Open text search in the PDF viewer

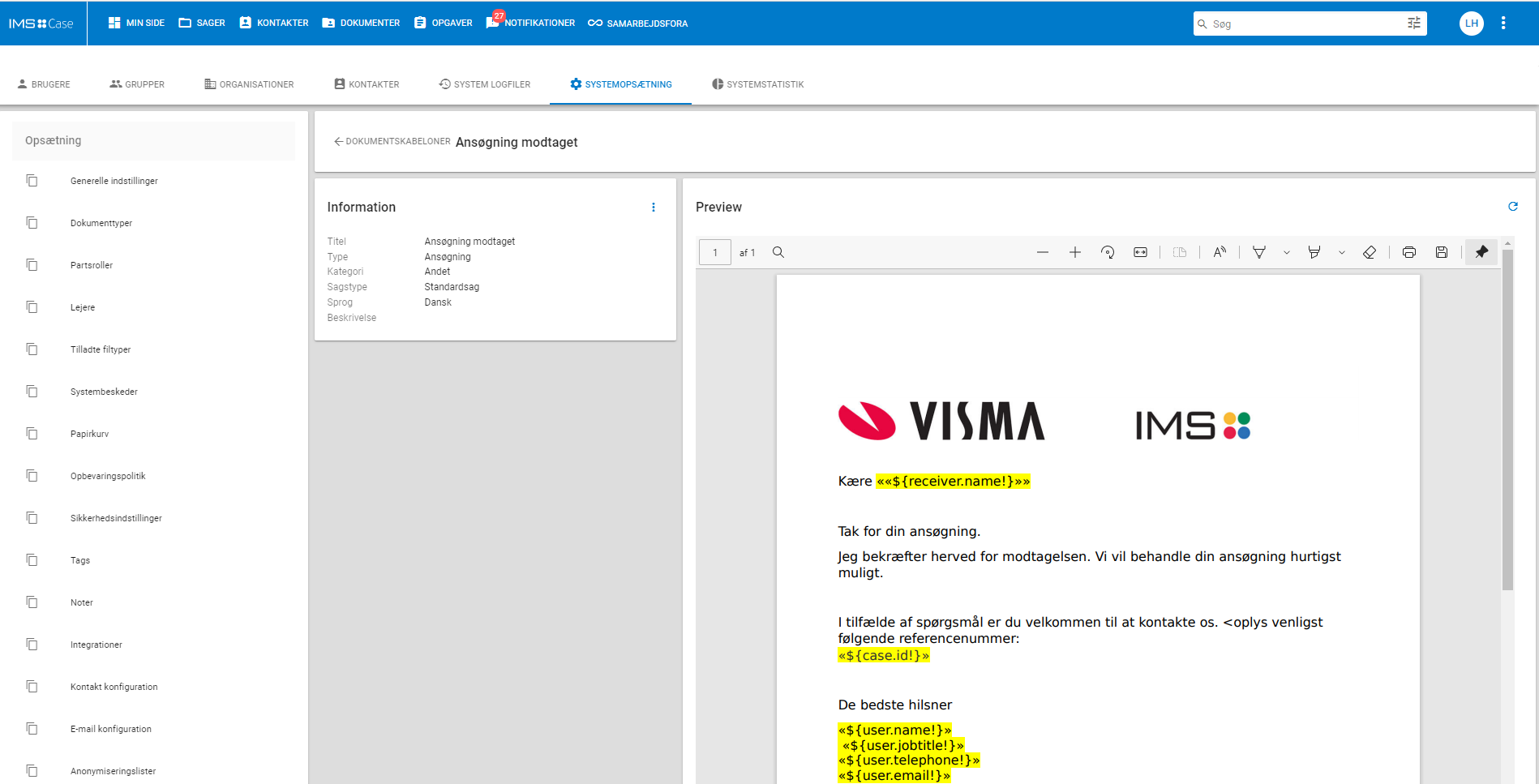click(x=778, y=252)
